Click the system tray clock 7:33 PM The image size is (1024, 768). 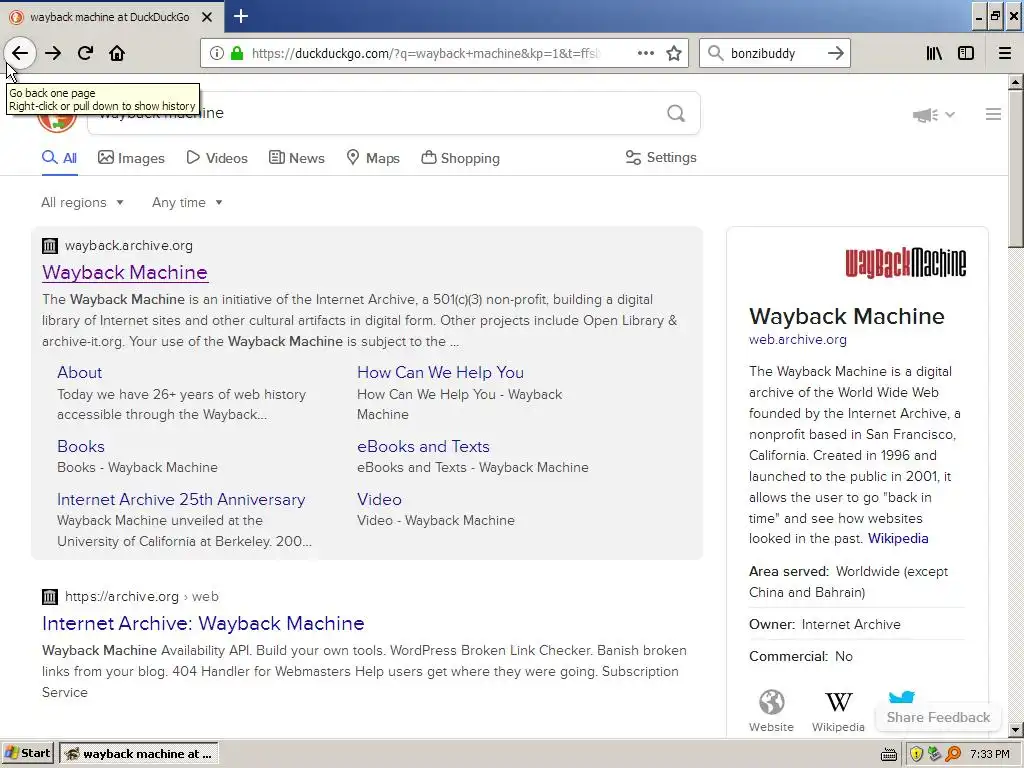[990, 754]
